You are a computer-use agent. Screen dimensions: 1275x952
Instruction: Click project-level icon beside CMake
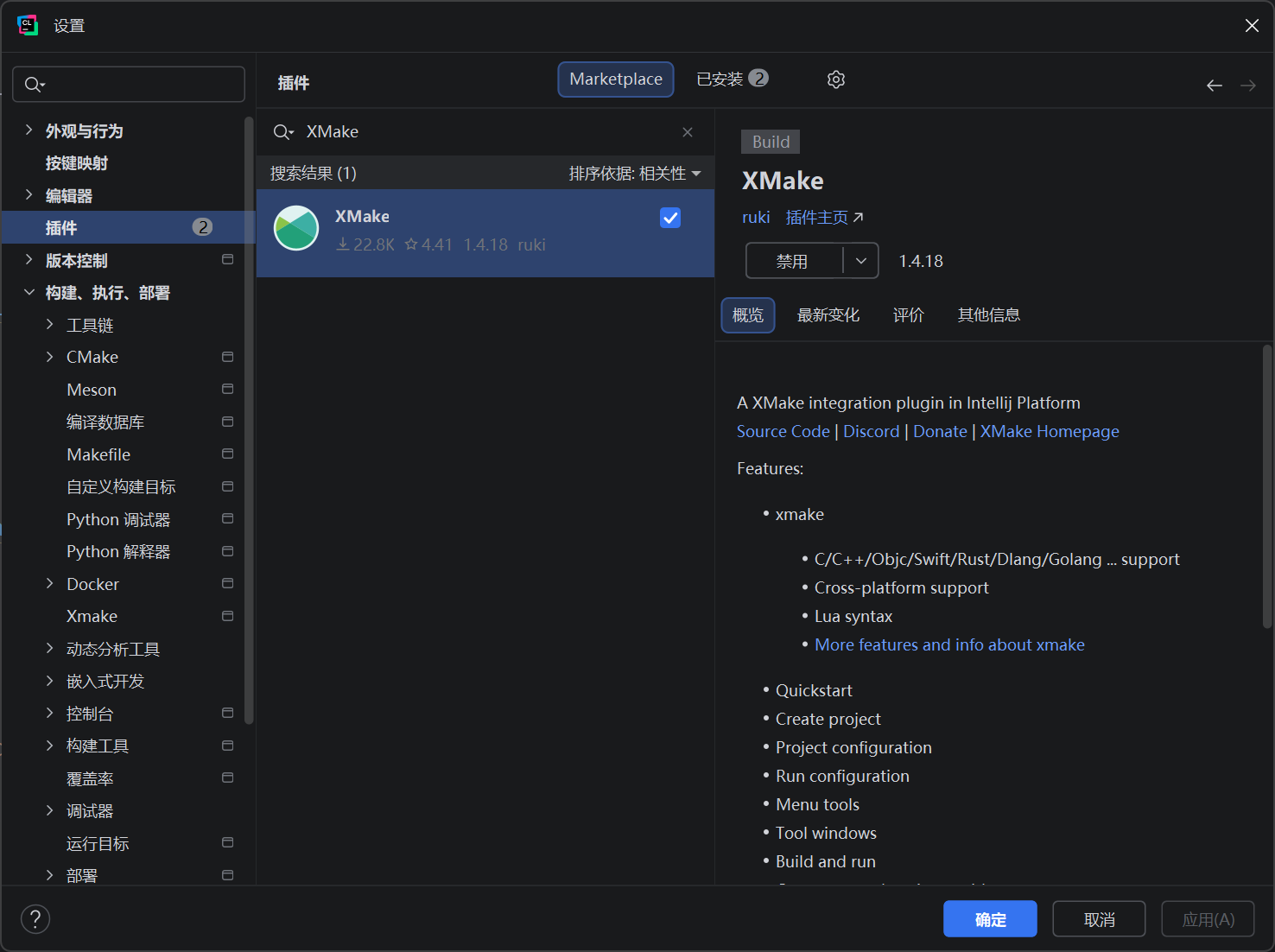(x=228, y=357)
